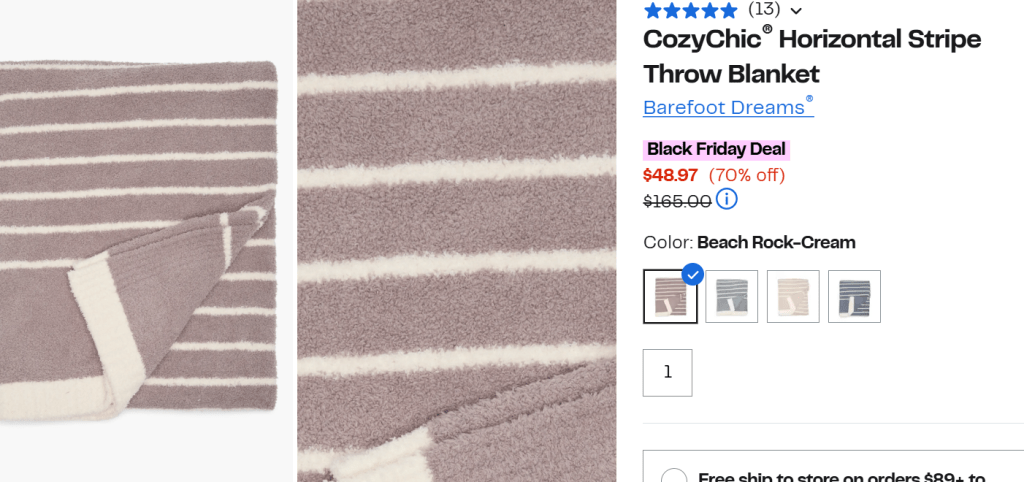Pick the light beige striped color swatch

point(793,296)
